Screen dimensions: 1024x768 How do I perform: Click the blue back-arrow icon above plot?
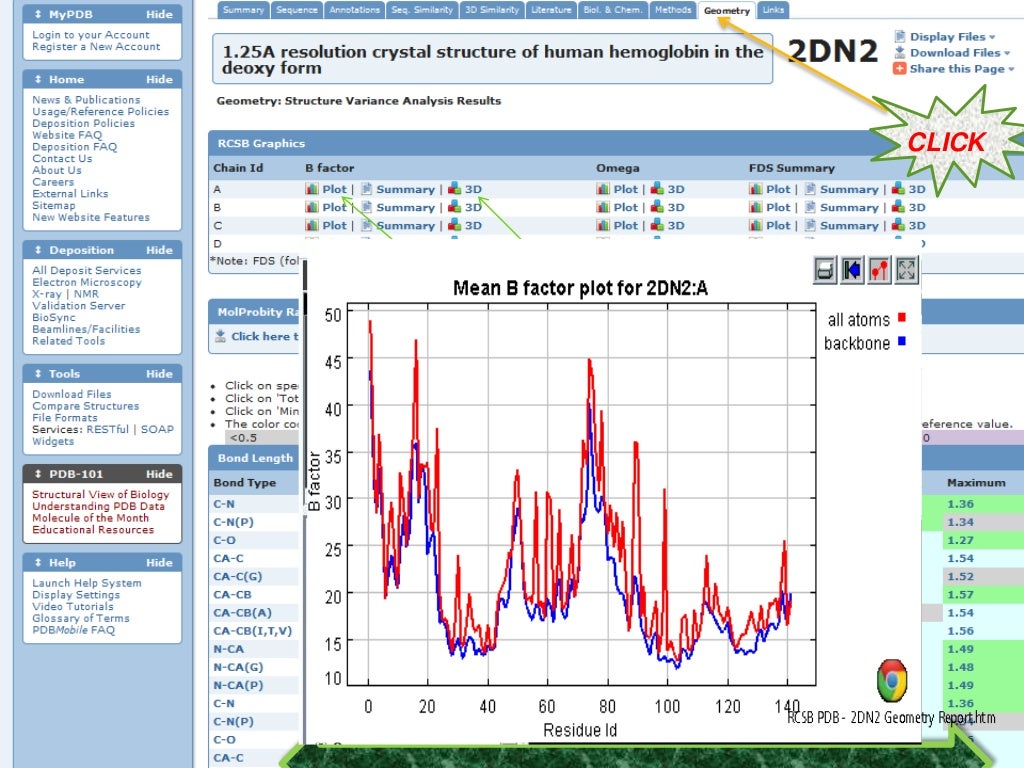pyautogui.click(x=852, y=269)
